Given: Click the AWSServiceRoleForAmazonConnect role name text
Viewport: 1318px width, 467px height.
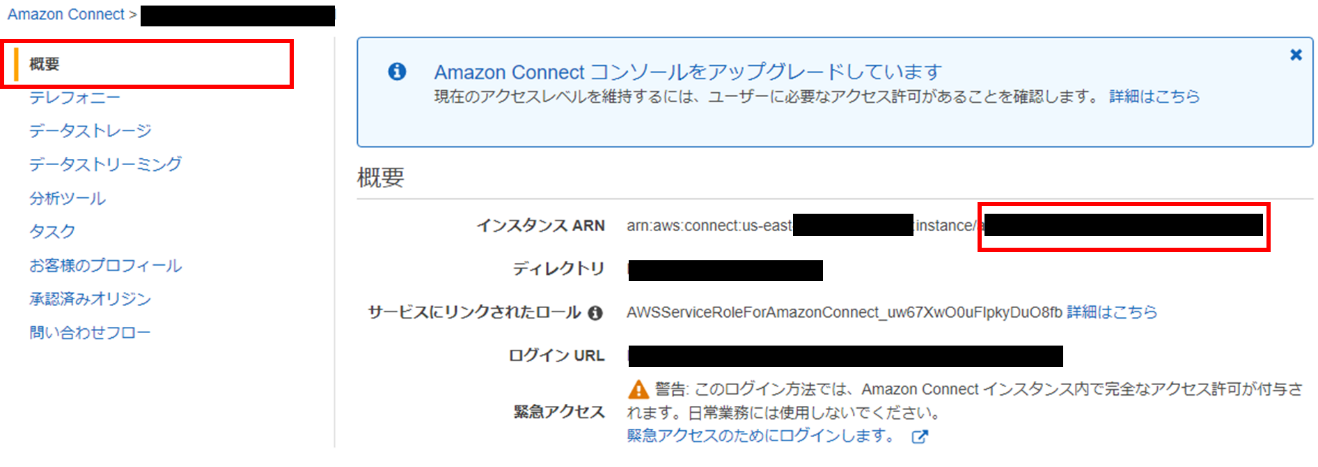Looking at the screenshot, I should pyautogui.click(x=844, y=312).
